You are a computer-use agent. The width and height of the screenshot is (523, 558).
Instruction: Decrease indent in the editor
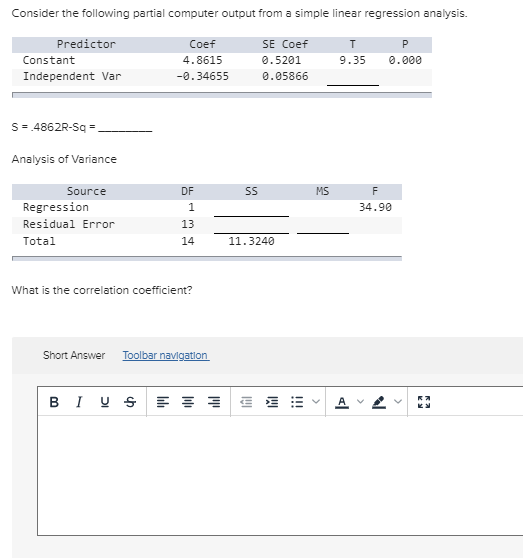tap(246, 402)
